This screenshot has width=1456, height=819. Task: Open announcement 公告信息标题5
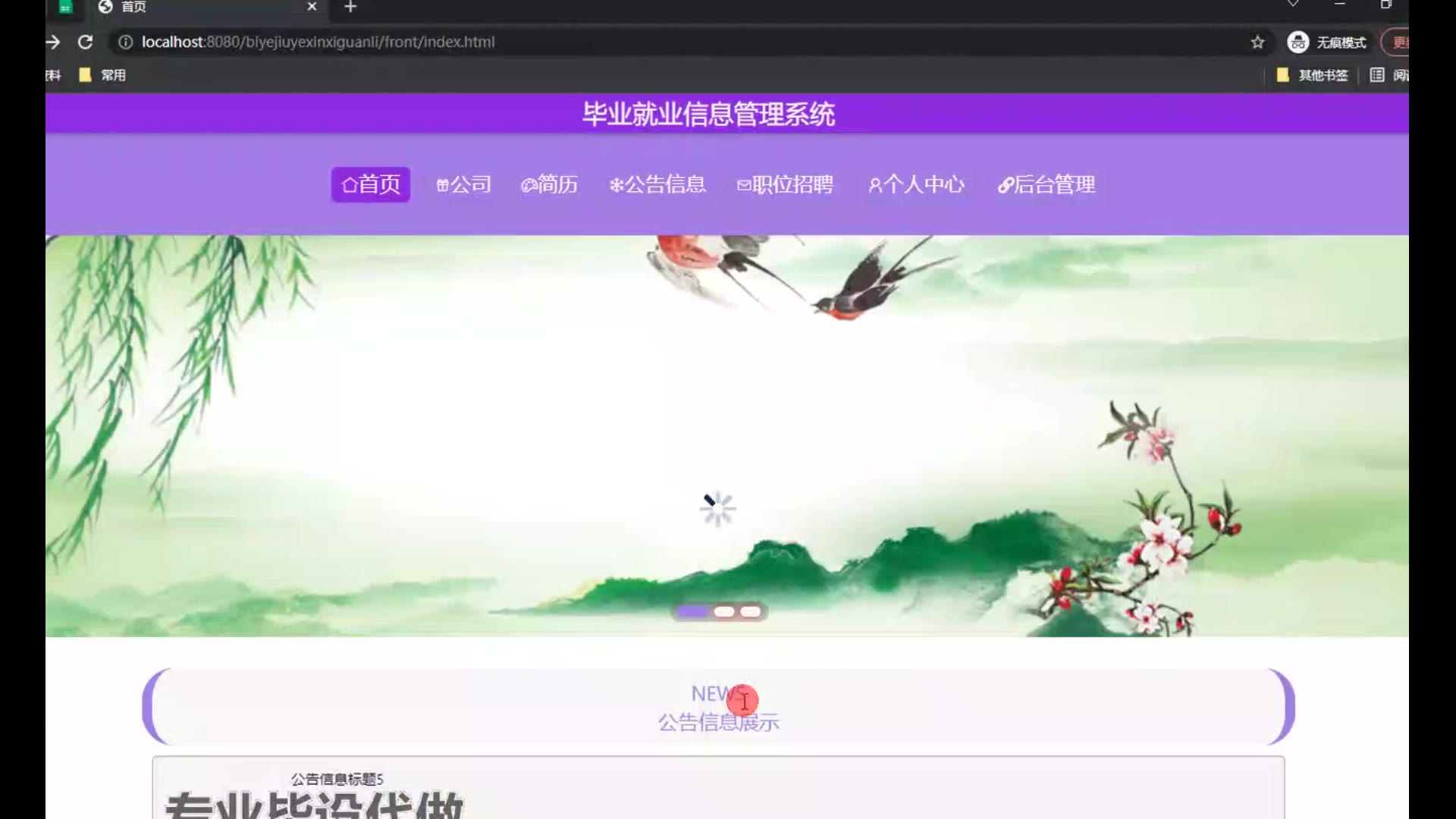337,779
